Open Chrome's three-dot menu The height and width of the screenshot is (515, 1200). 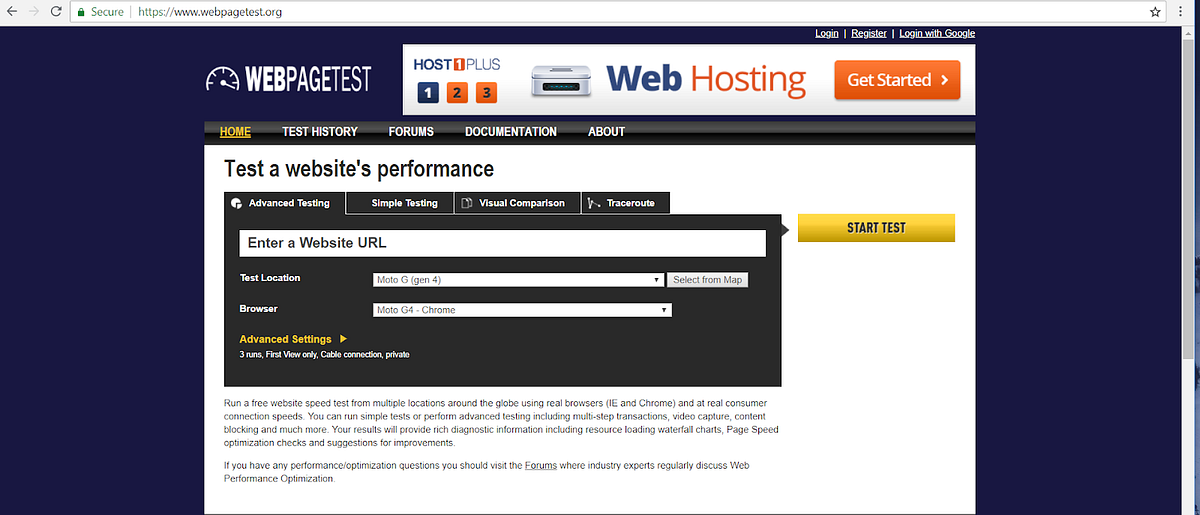(1183, 12)
